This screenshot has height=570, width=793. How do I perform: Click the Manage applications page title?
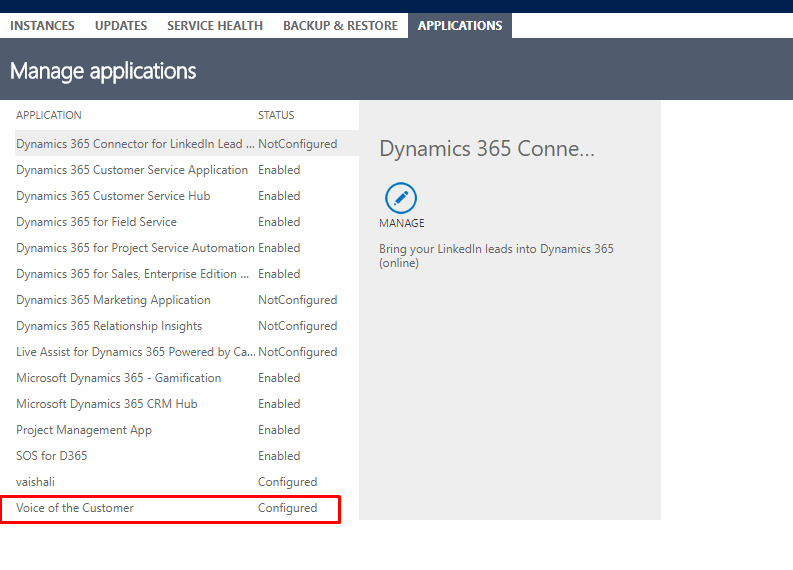[x=103, y=71]
